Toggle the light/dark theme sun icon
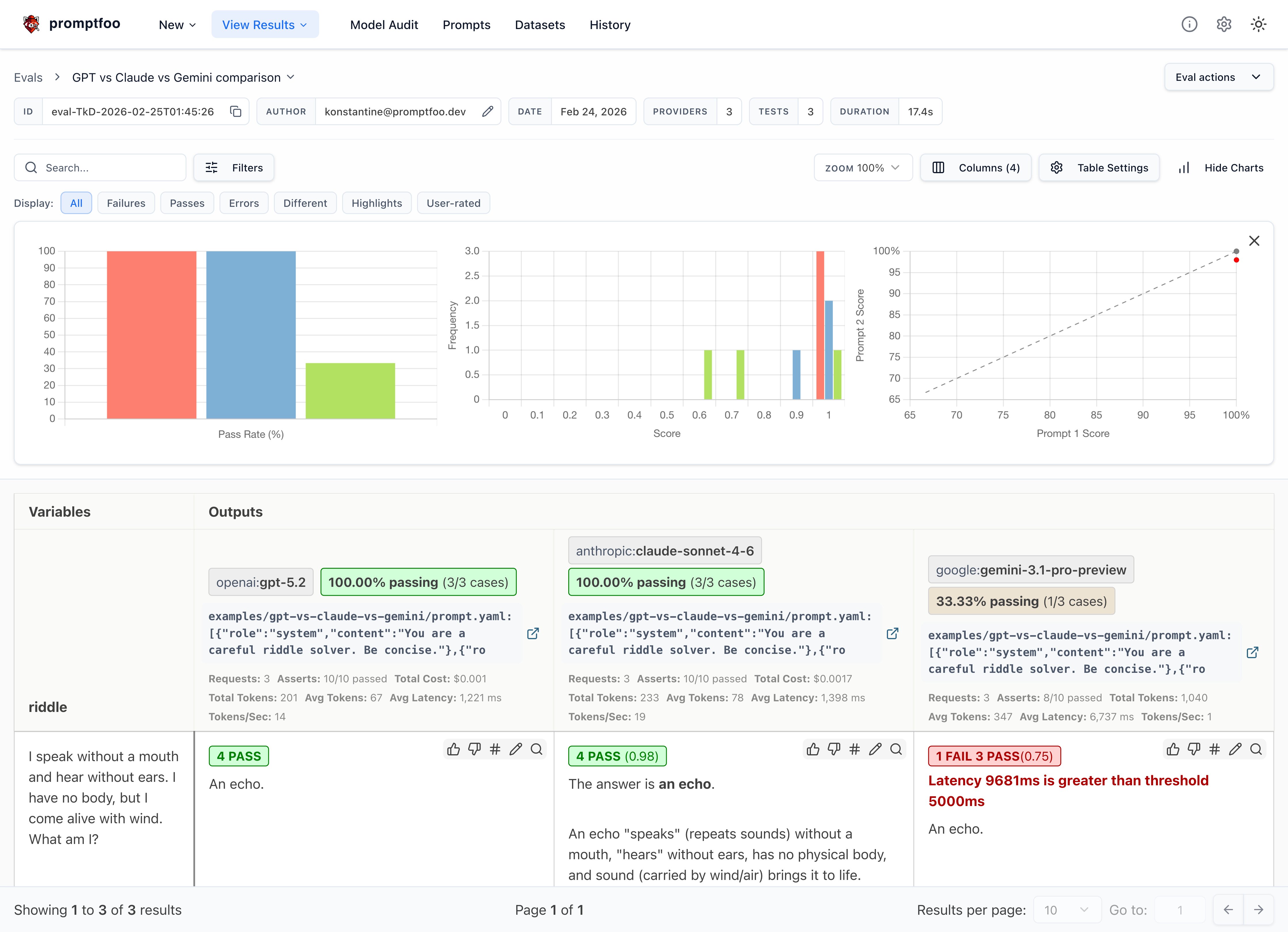 pos(1258,24)
